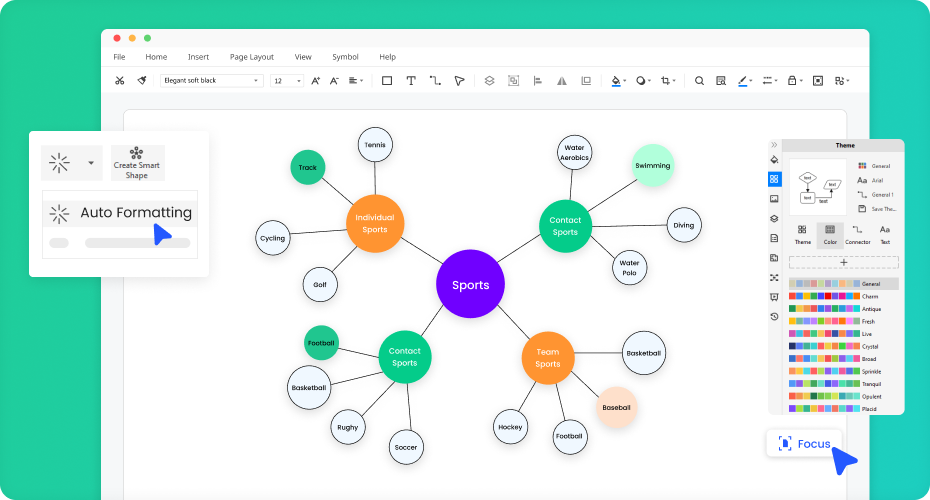Screen dimensions: 930x500
Task: Select the Connector tool in toolbar
Action: [x=435, y=81]
